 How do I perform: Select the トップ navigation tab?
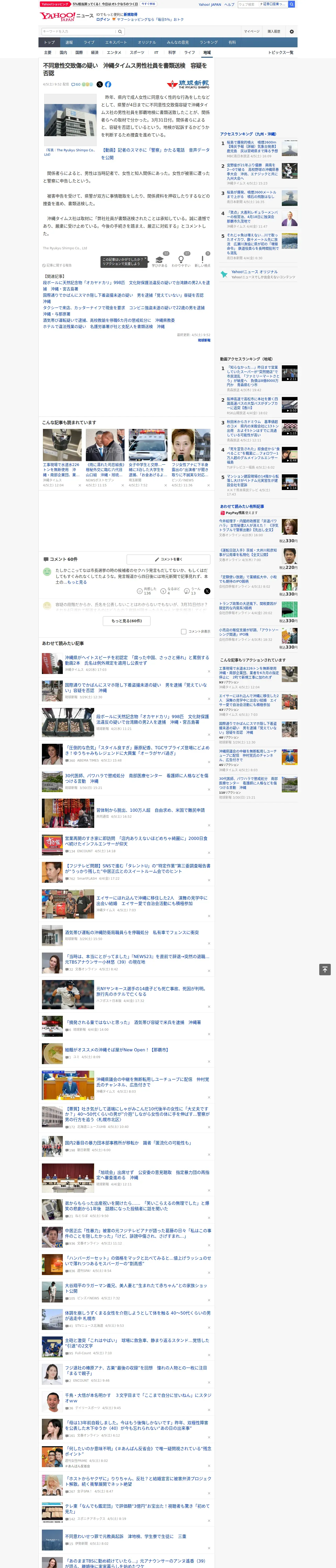point(49,43)
